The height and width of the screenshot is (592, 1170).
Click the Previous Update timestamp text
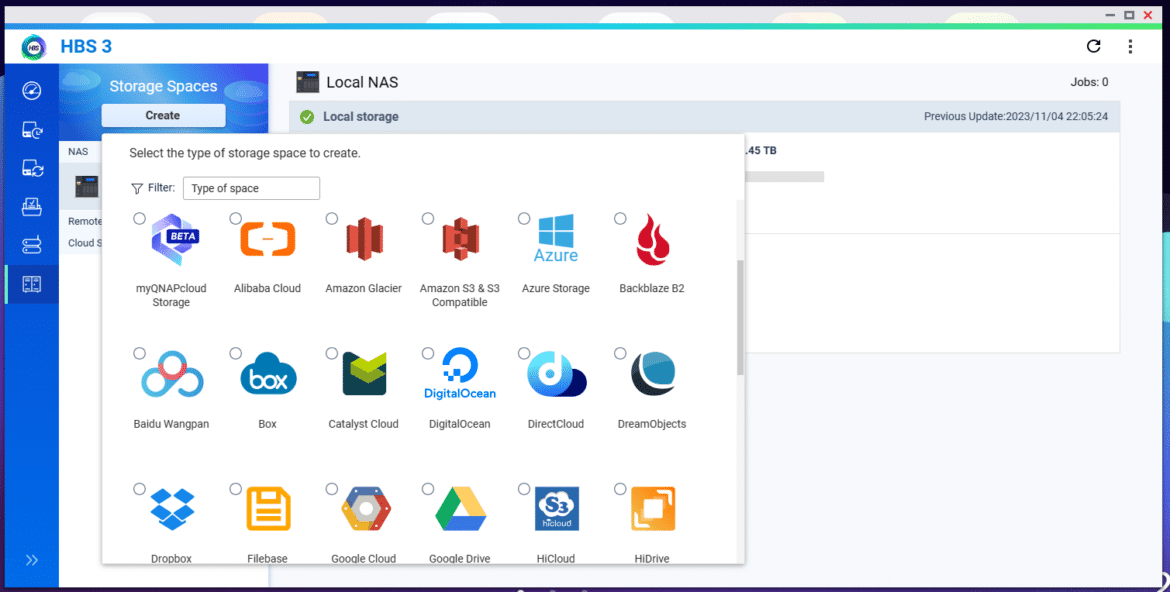tap(1016, 116)
